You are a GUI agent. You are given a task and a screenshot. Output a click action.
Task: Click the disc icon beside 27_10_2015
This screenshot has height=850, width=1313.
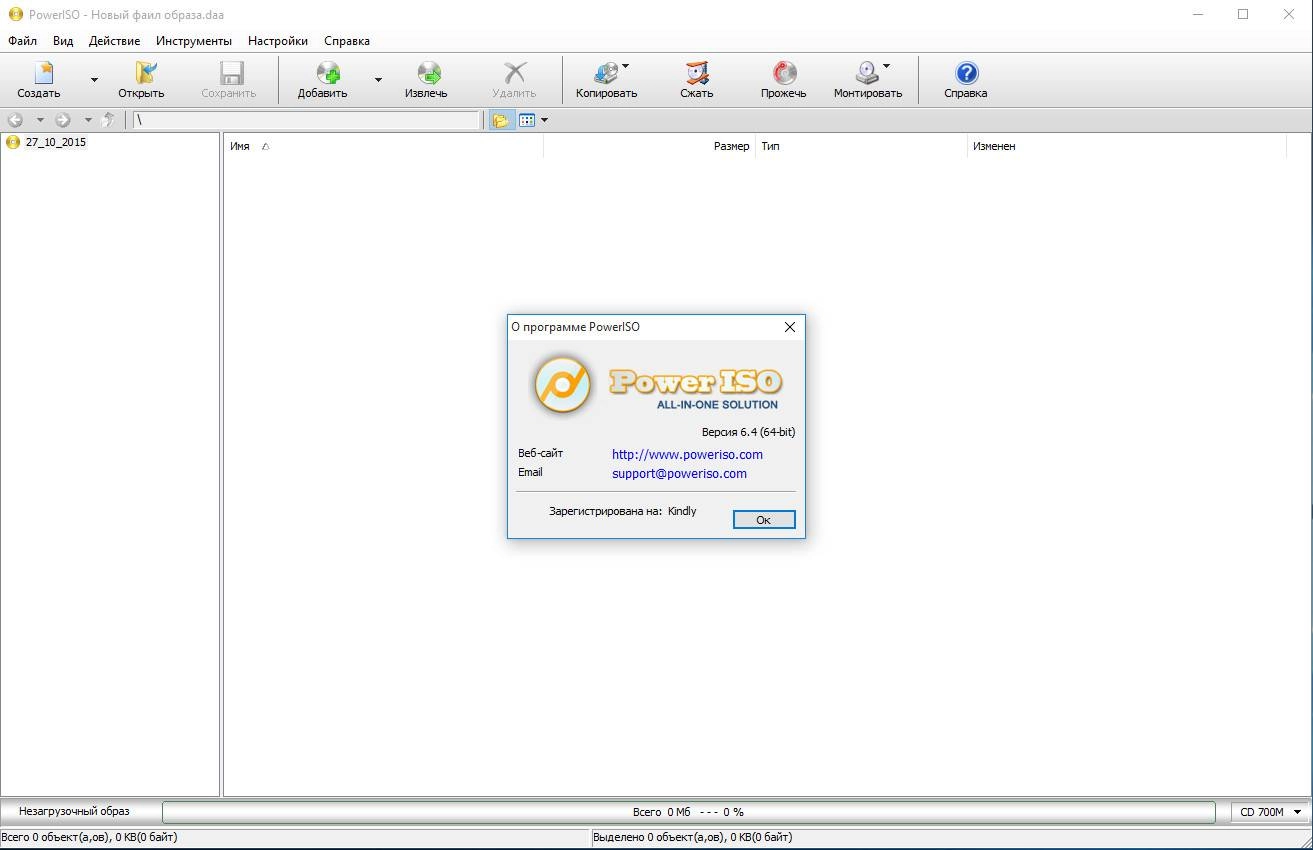13,142
